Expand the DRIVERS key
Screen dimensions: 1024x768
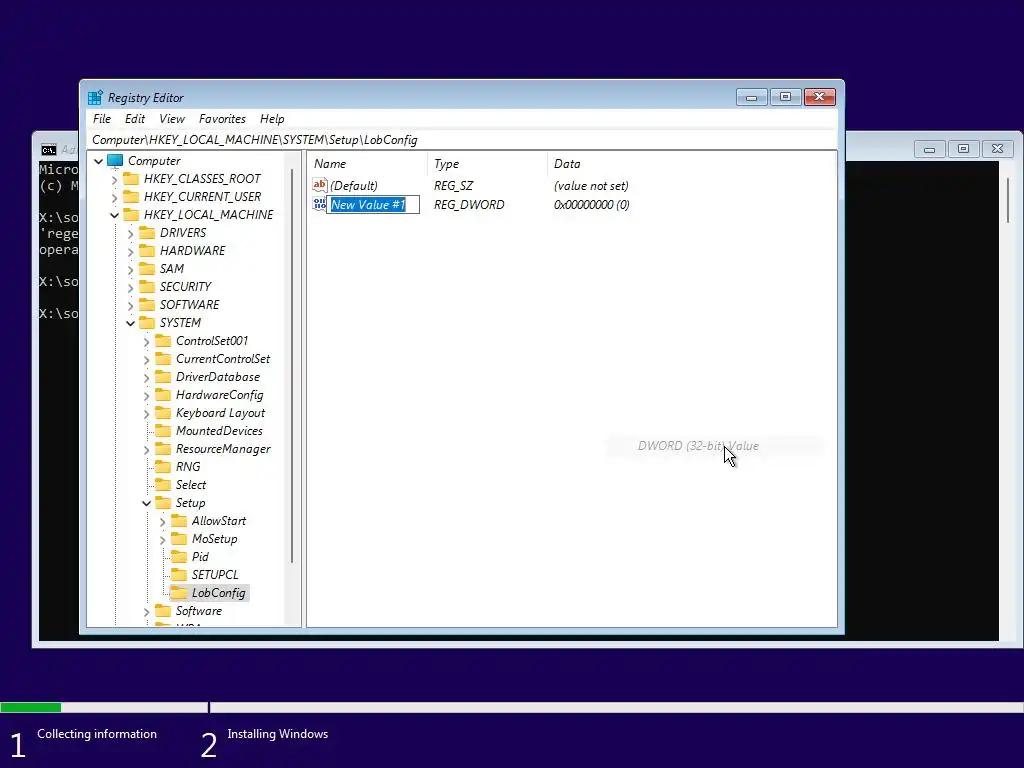[x=131, y=233]
